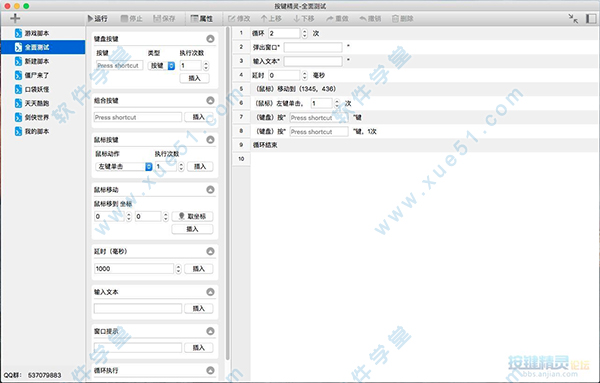The width and height of the screenshot is (600, 383).
Task: Save the script with 保存
Action: coord(164,18)
